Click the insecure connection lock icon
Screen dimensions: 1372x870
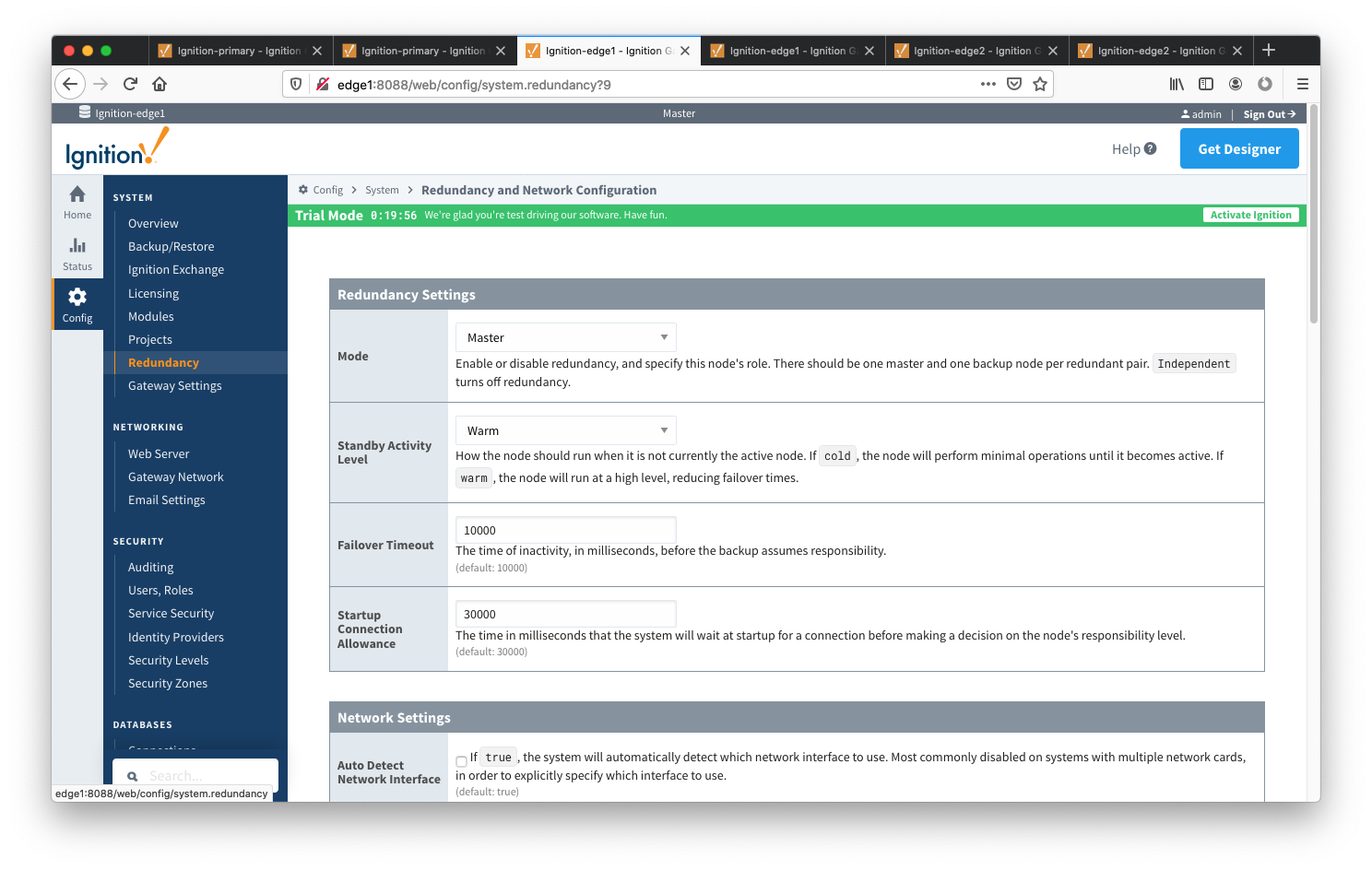pyautogui.click(x=323, y=84)
